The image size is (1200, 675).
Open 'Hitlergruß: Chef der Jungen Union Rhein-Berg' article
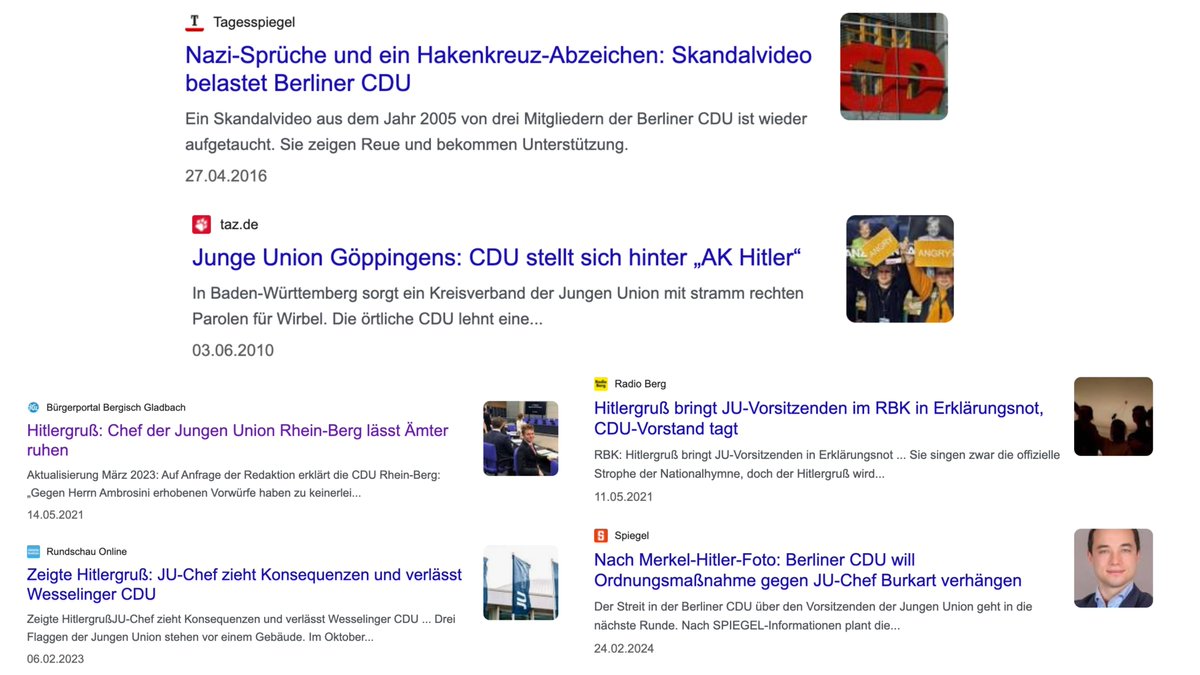click(x=238, y=440)
